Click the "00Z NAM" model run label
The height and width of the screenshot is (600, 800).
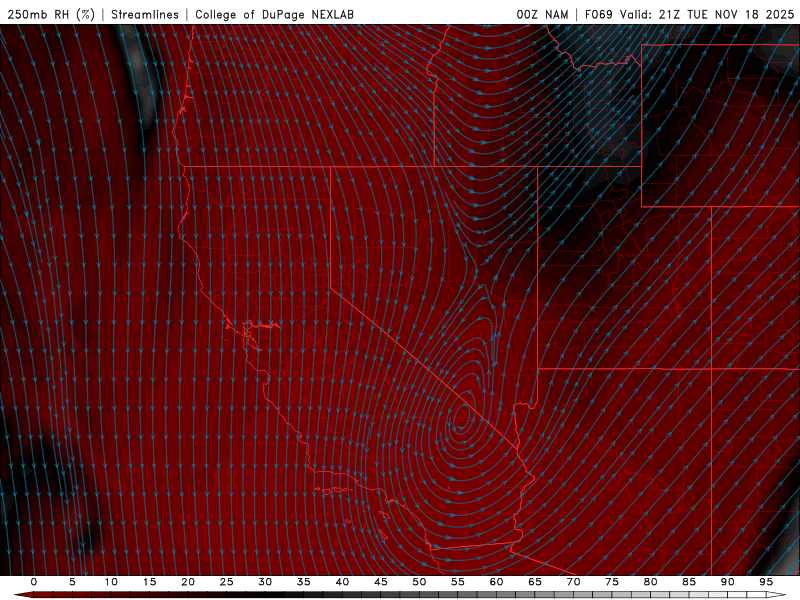(x=542, y=14)
